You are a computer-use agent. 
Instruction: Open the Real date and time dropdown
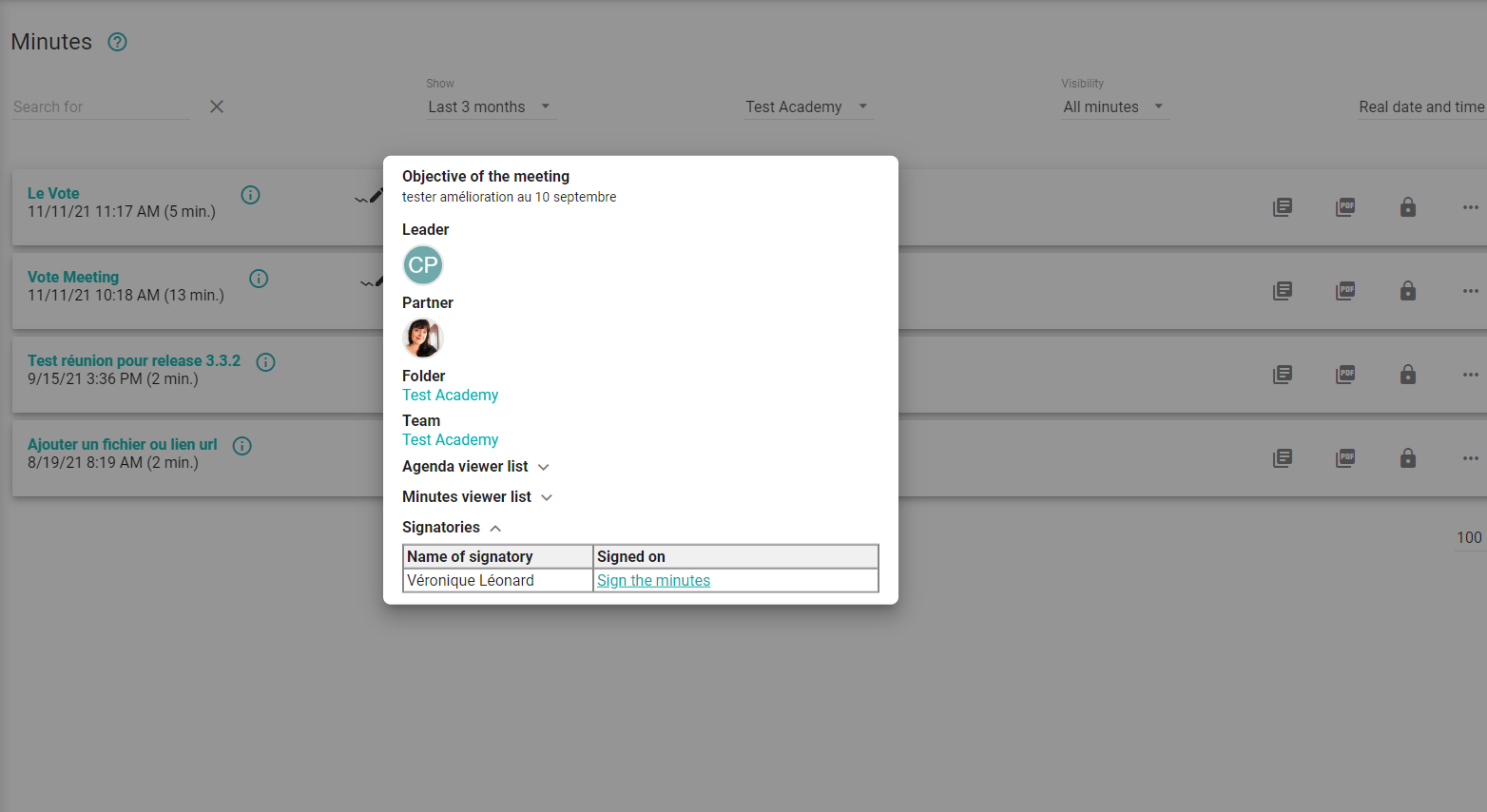tap(1421, 106)
